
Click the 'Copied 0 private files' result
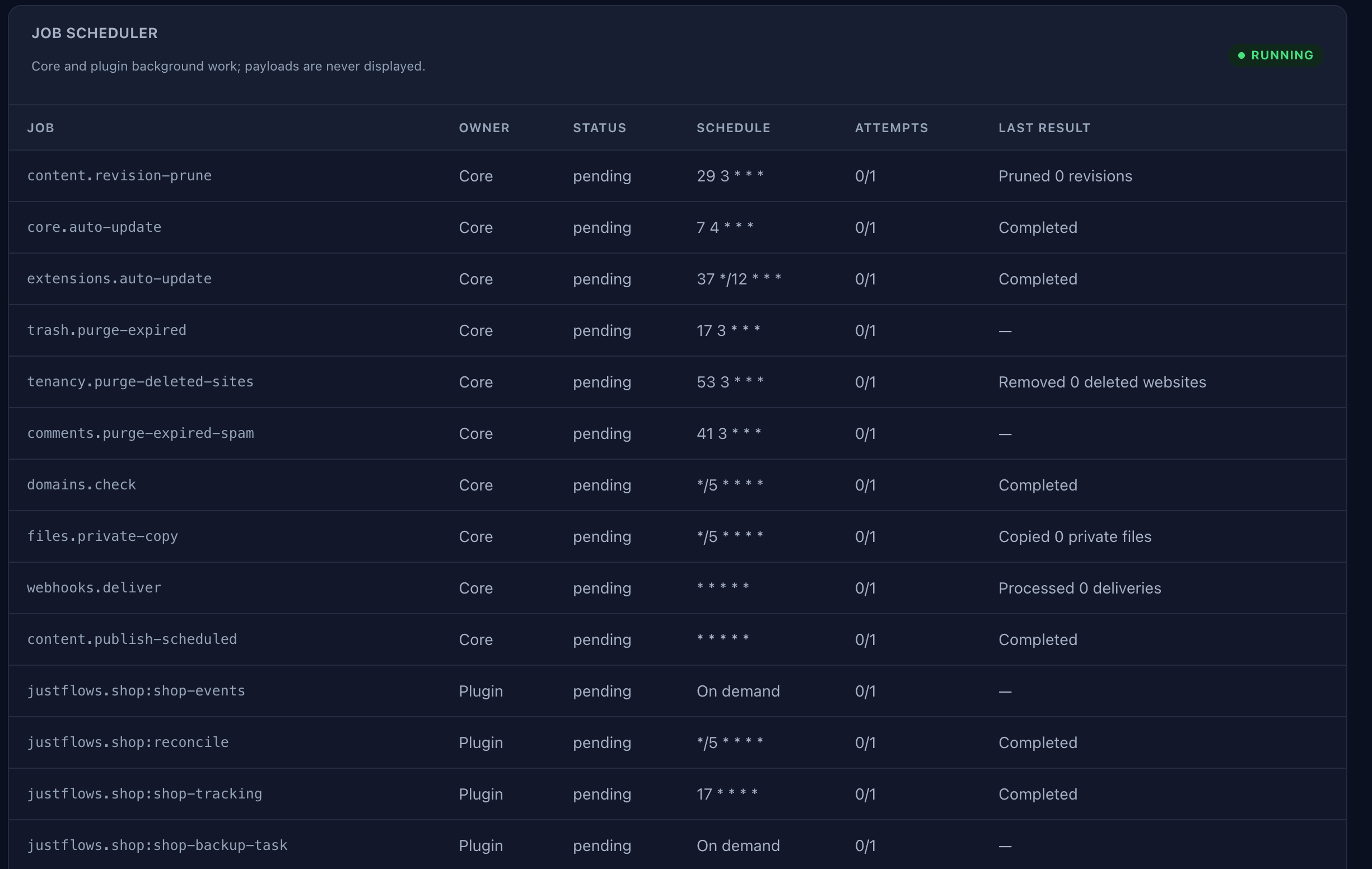(x=1075, y=537)
